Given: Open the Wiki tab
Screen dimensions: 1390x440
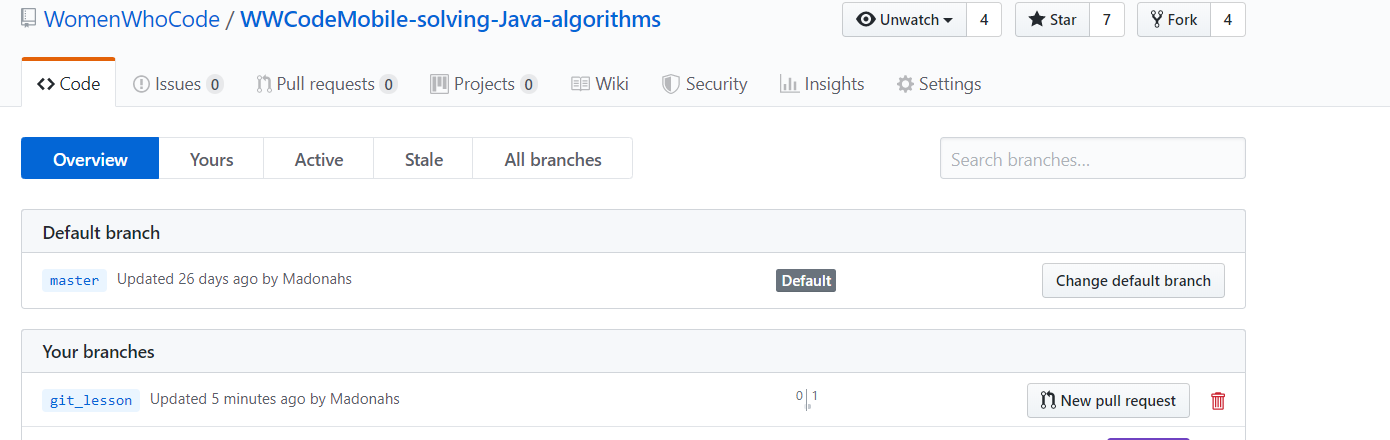Looking at the screenshot, I should (600, 84).
